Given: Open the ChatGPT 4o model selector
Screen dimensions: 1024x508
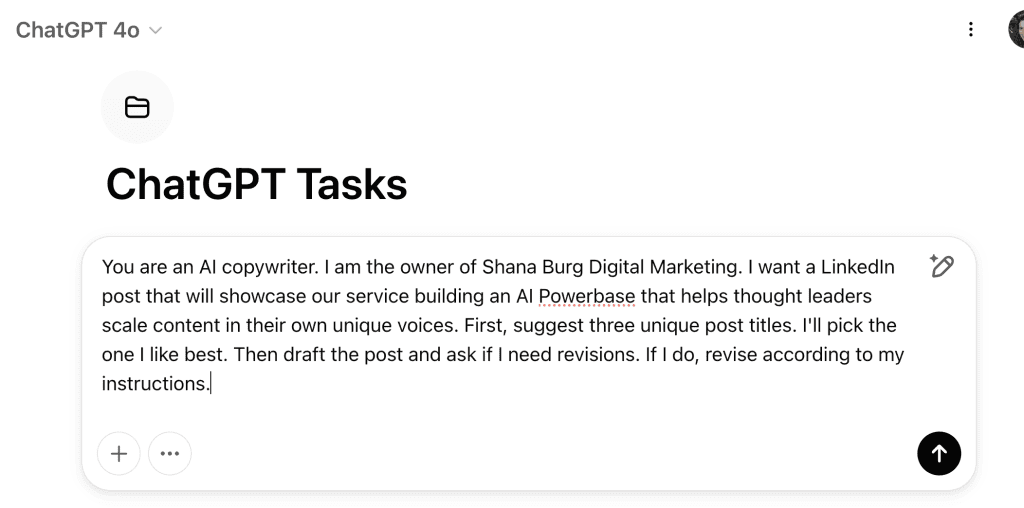Looking at the screenshot, I should 89,30.
